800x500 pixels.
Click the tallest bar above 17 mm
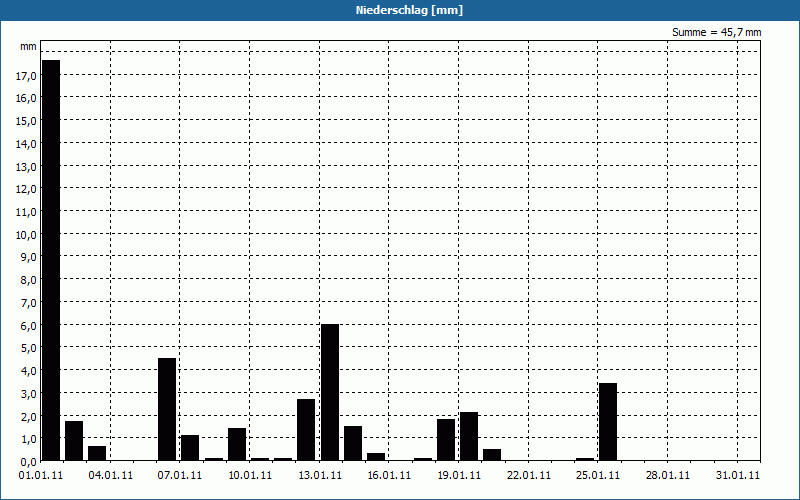coord(51,260)
